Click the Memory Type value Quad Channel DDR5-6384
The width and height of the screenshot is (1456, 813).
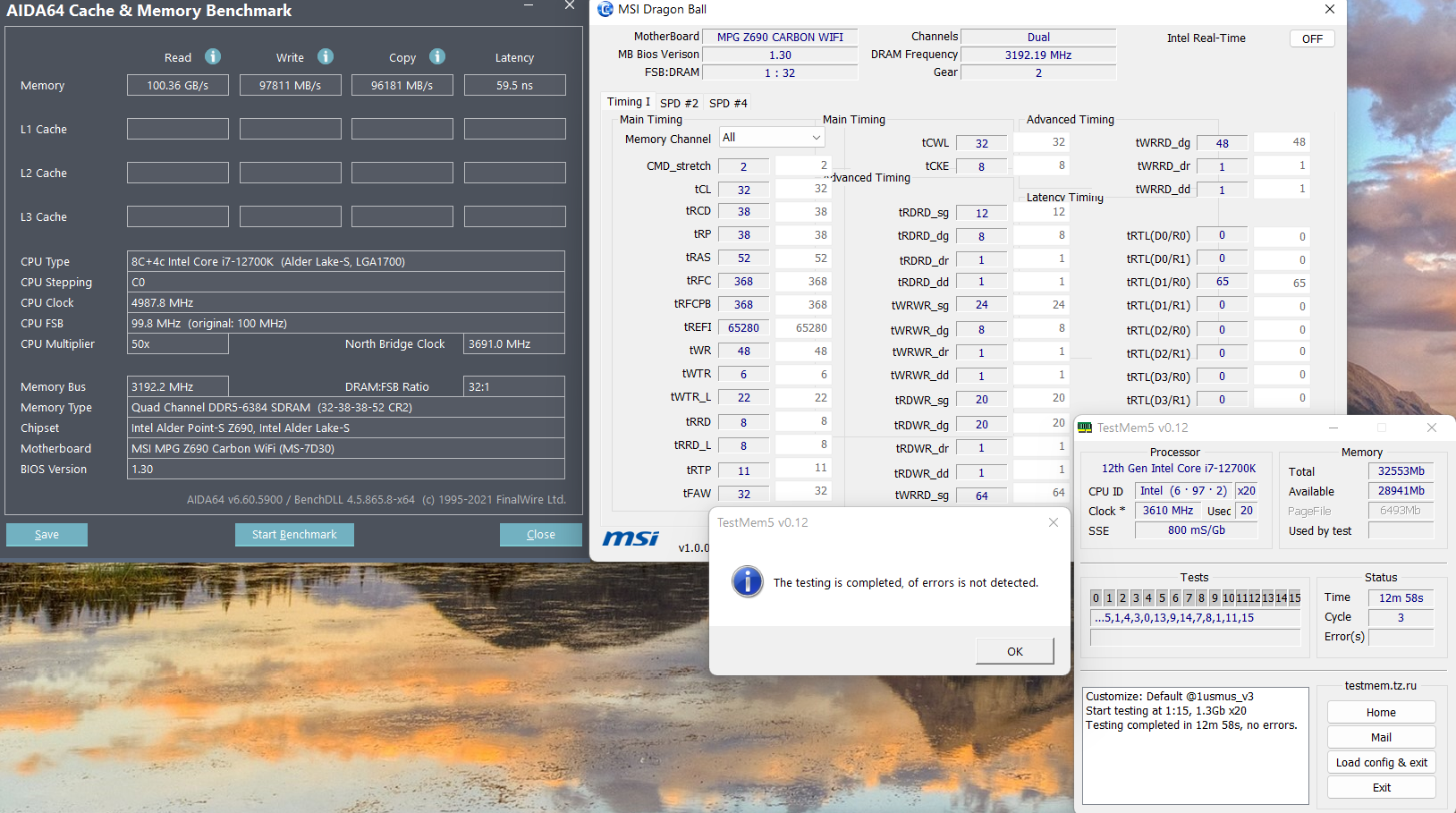tap(346, 407)
